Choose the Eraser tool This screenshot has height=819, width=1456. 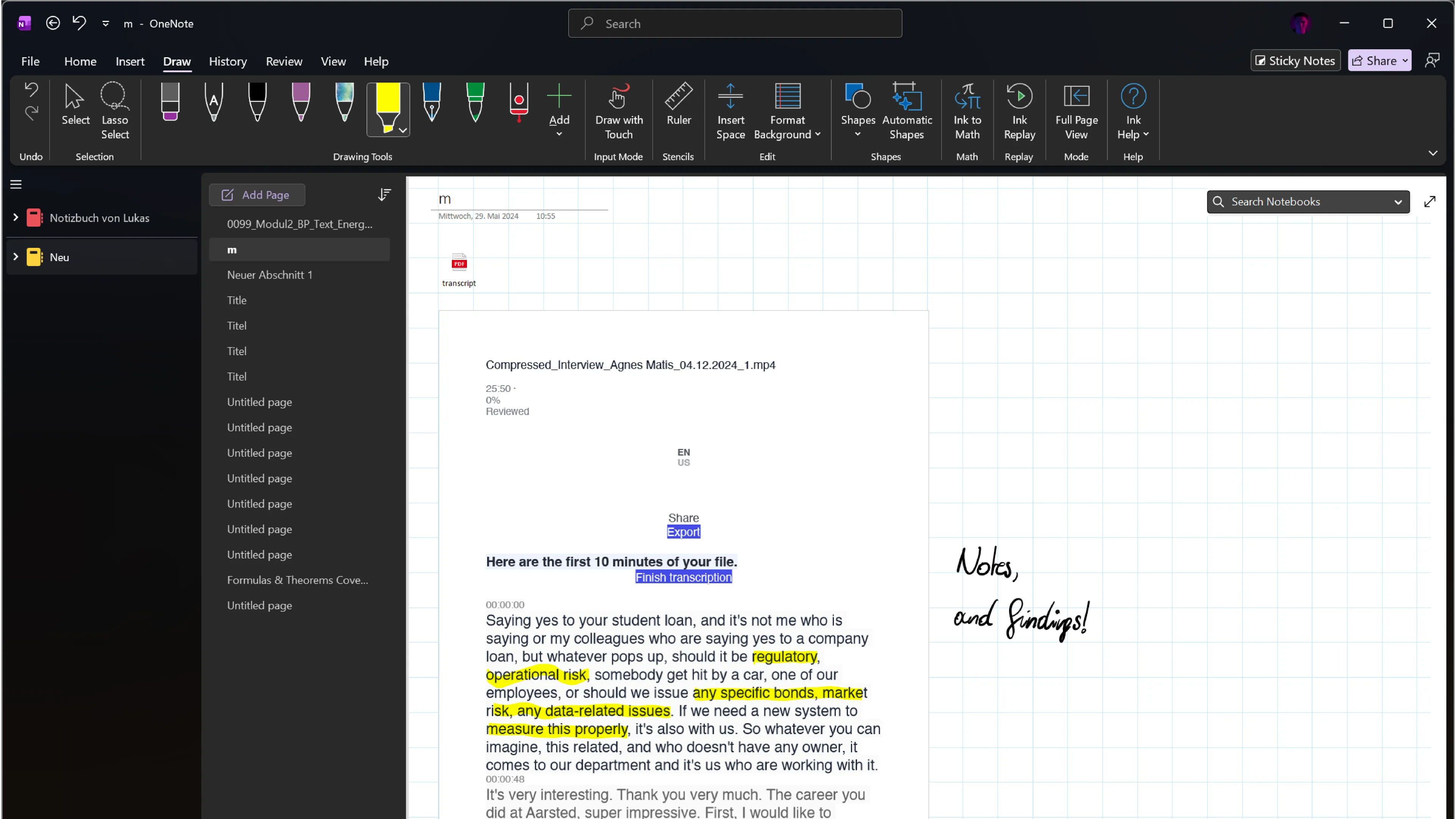(x=170, y=102)
